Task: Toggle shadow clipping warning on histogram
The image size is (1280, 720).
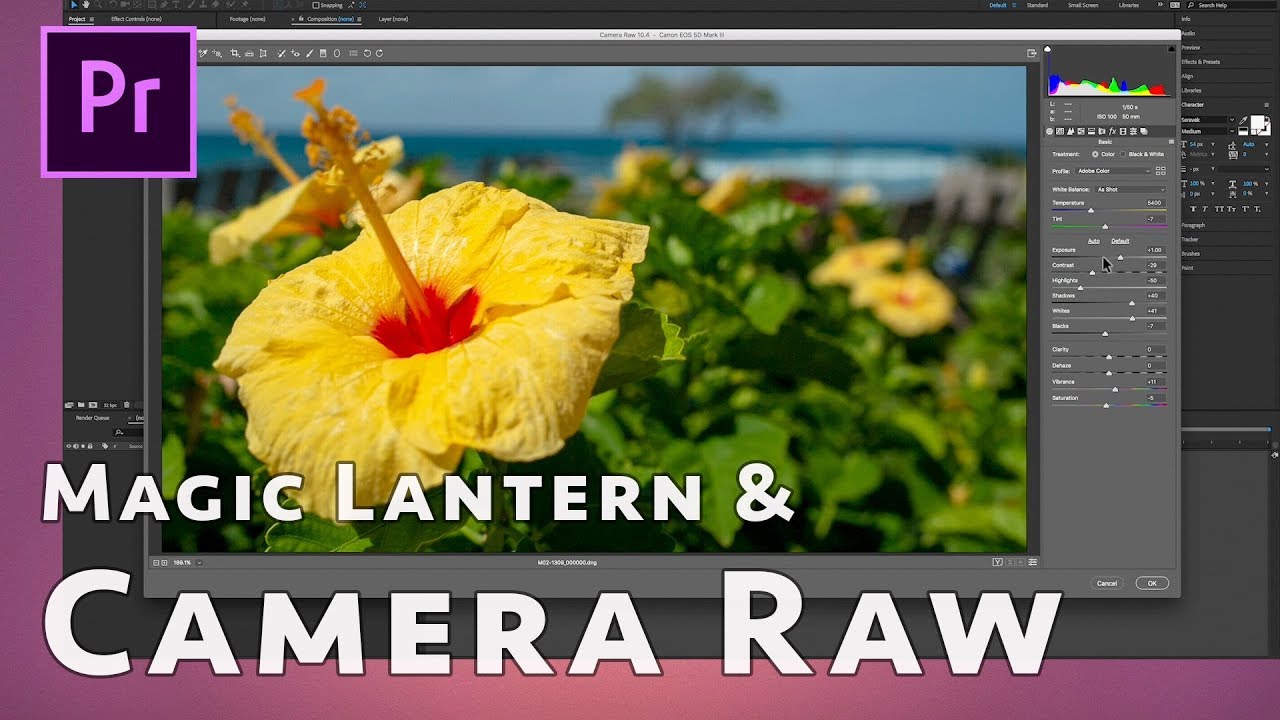Action: (1047, 49)
